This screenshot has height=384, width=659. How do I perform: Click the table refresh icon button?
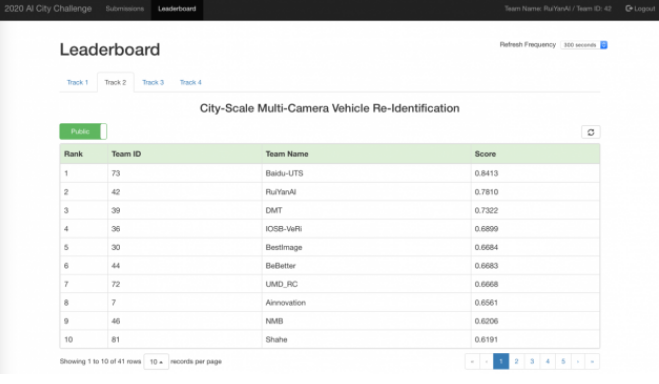pyautogui.click(x=590, y=132)
